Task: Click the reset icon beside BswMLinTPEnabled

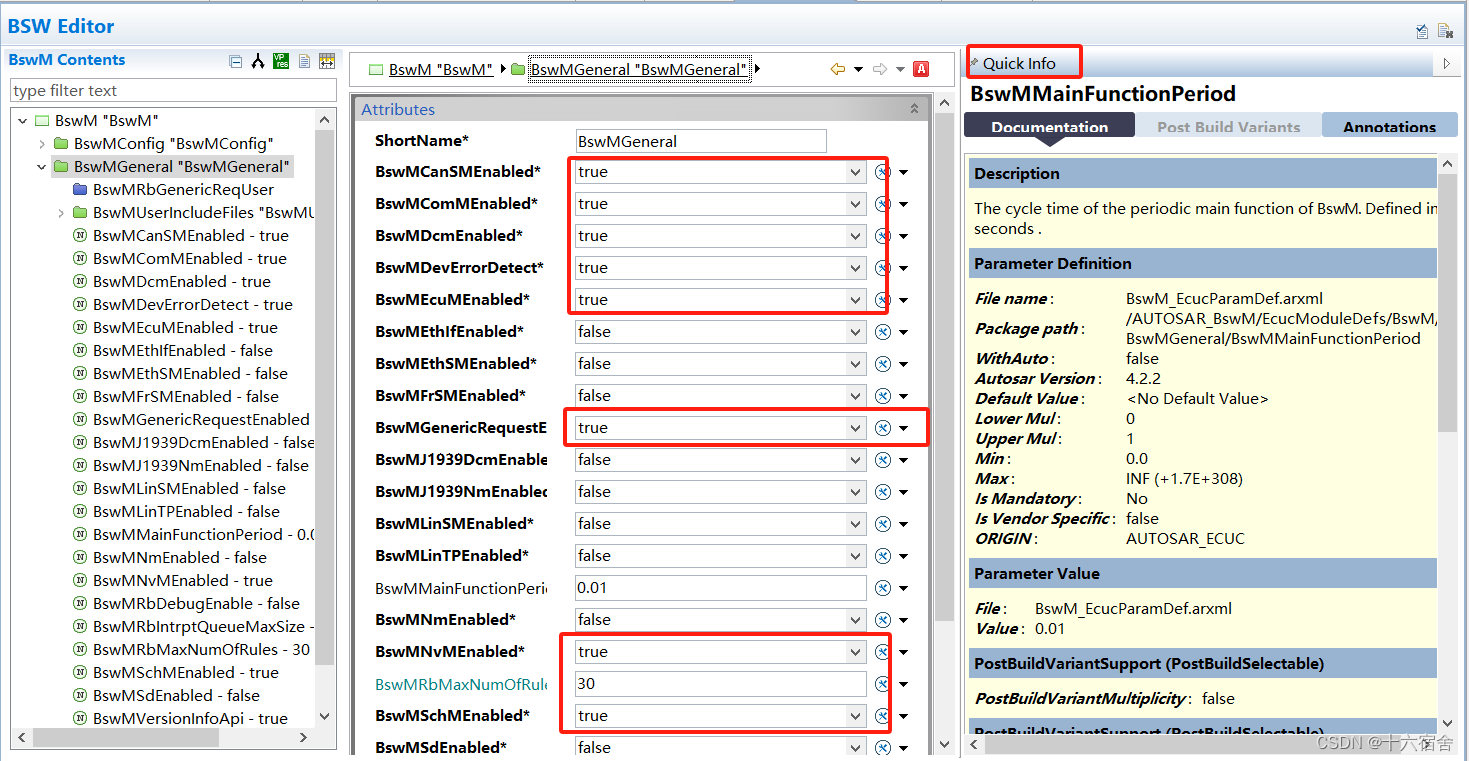Action: click(883, 556)
